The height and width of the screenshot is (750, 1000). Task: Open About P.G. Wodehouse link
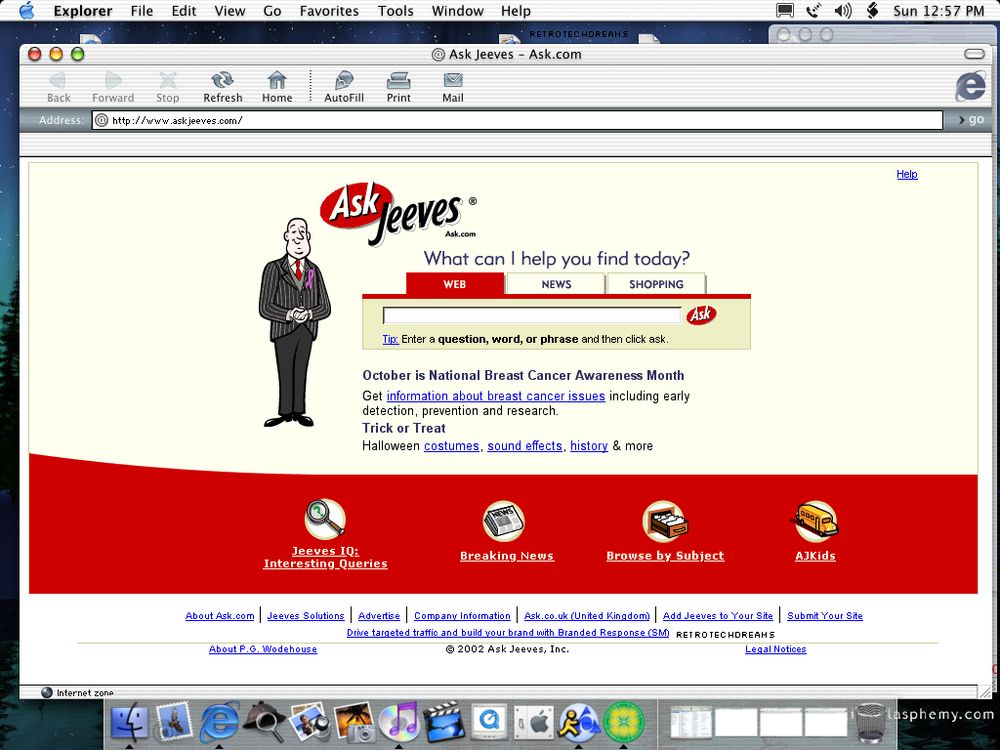[x=263, y=649]
